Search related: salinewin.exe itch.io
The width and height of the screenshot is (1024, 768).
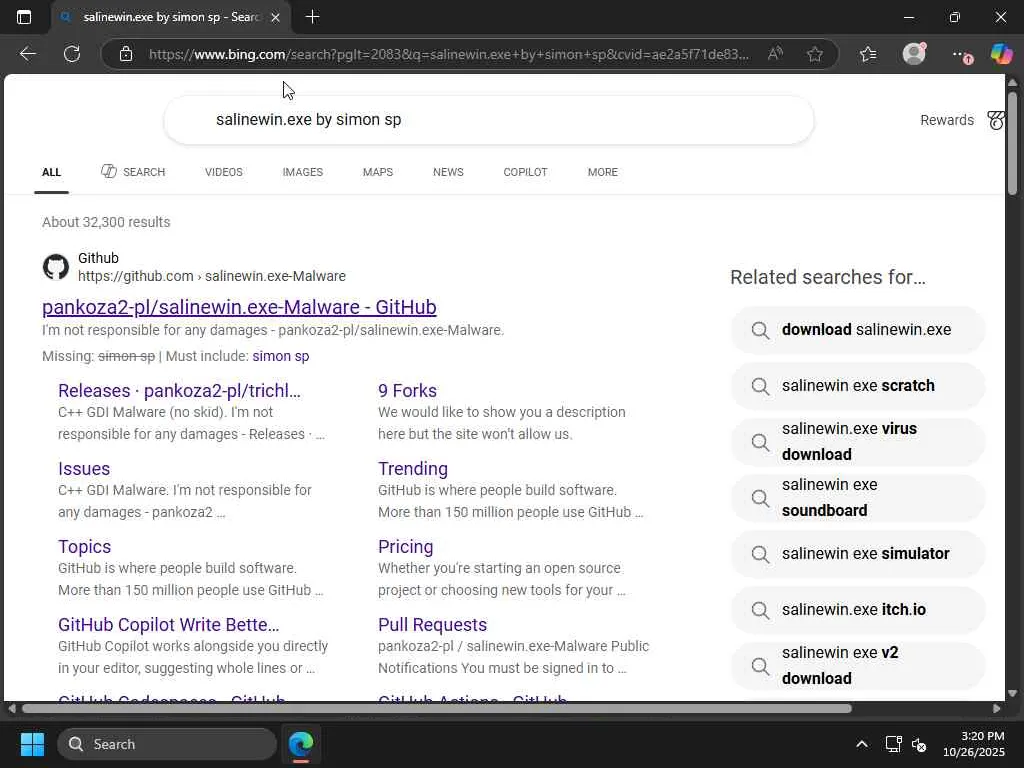(x=857, y=610)
